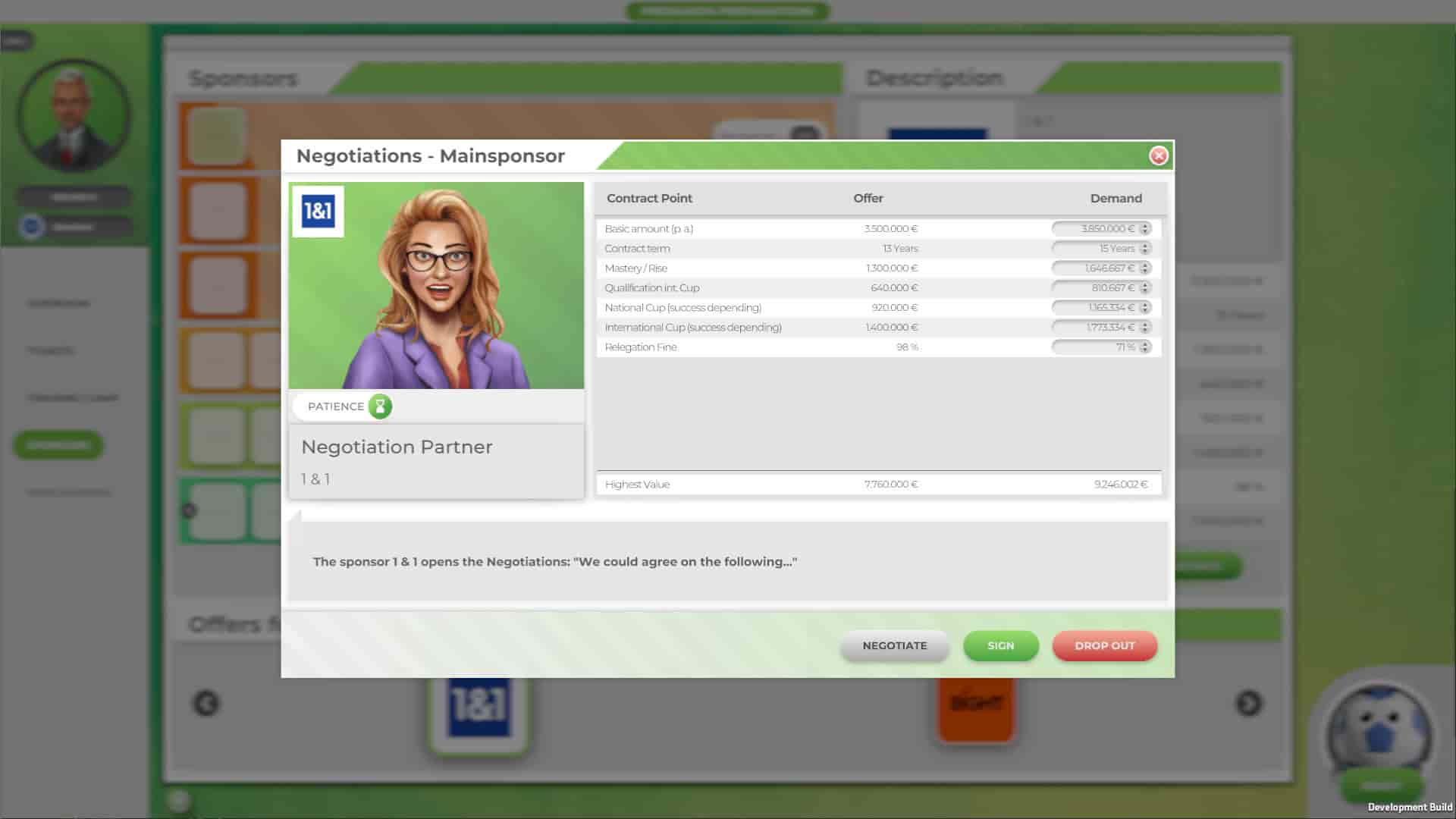Screen dimensions: 1456x819
Task: Go to previous sponsor offer arrow
Action: pos(206,704)
